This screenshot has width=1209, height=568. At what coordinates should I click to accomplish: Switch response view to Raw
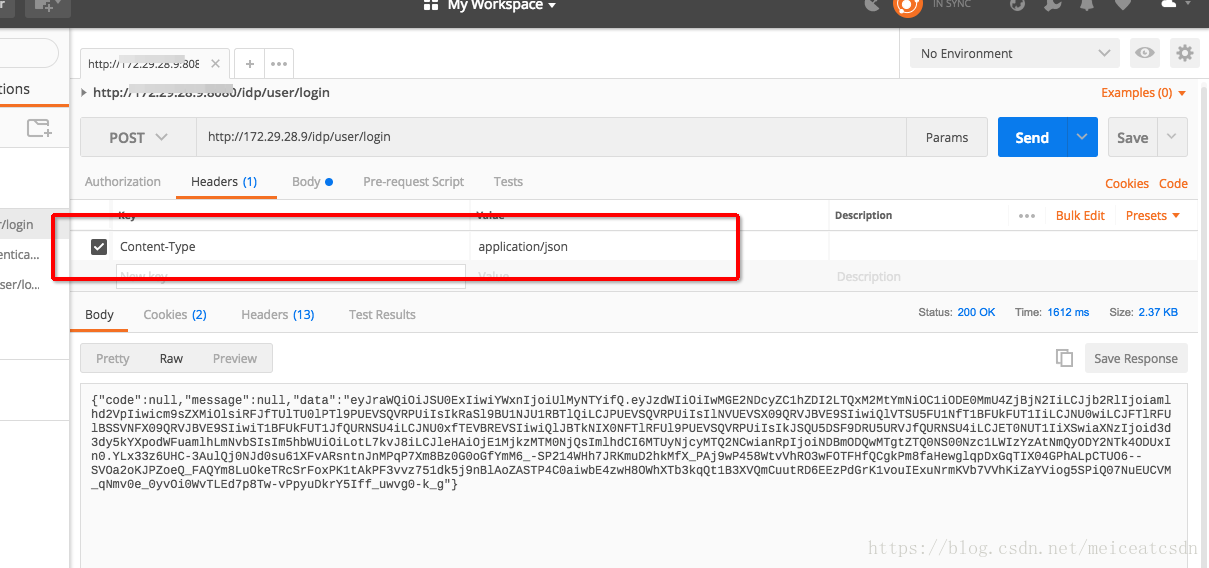tap(171, 358)
